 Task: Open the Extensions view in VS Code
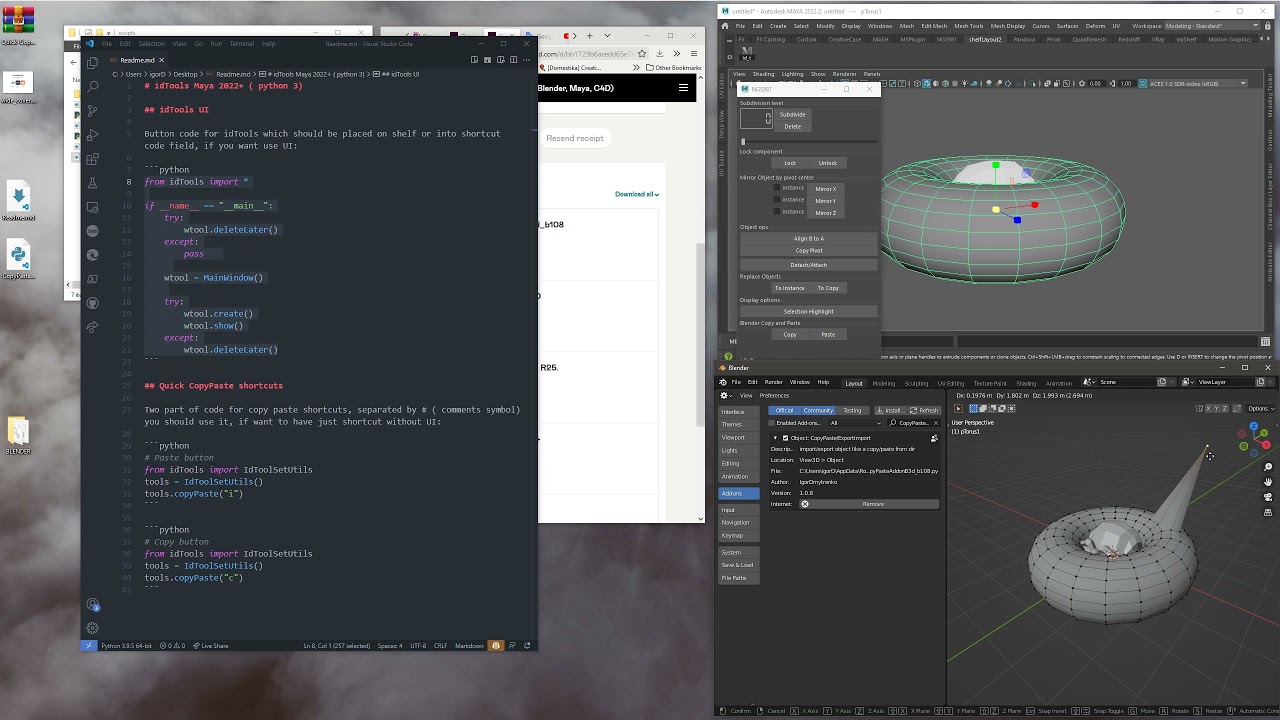93,158
